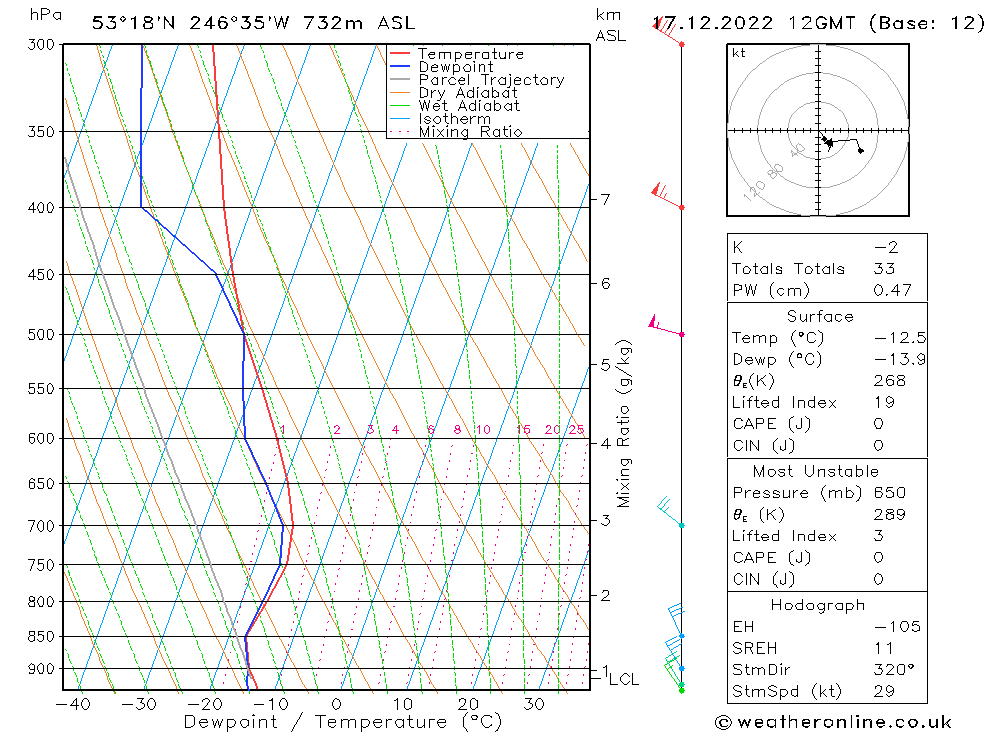Viewport: 1000px width, 733px height.
Task: Click the 30 temperature axis label
Action: pos(534,704)
